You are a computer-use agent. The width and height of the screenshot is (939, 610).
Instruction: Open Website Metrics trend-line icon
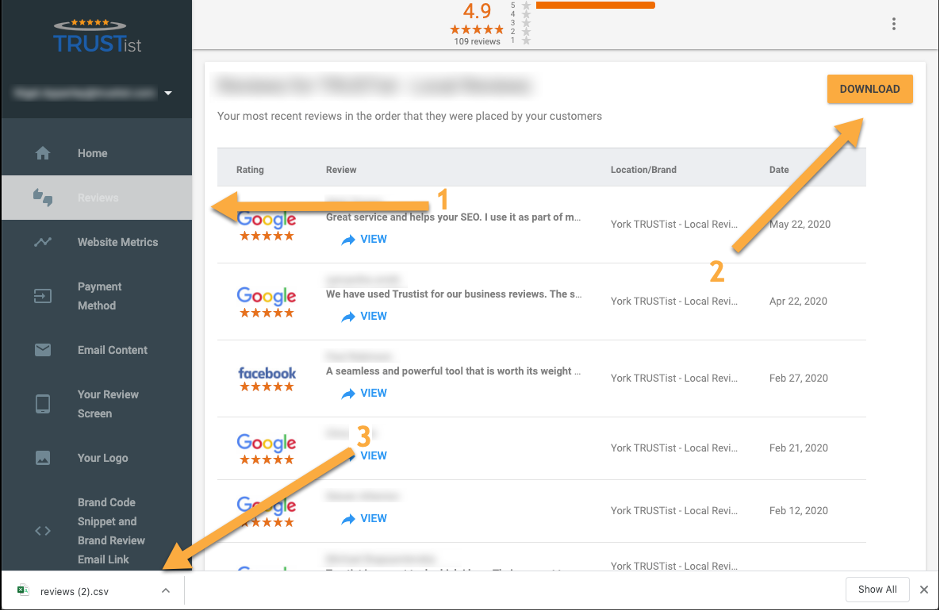[43, 242]
